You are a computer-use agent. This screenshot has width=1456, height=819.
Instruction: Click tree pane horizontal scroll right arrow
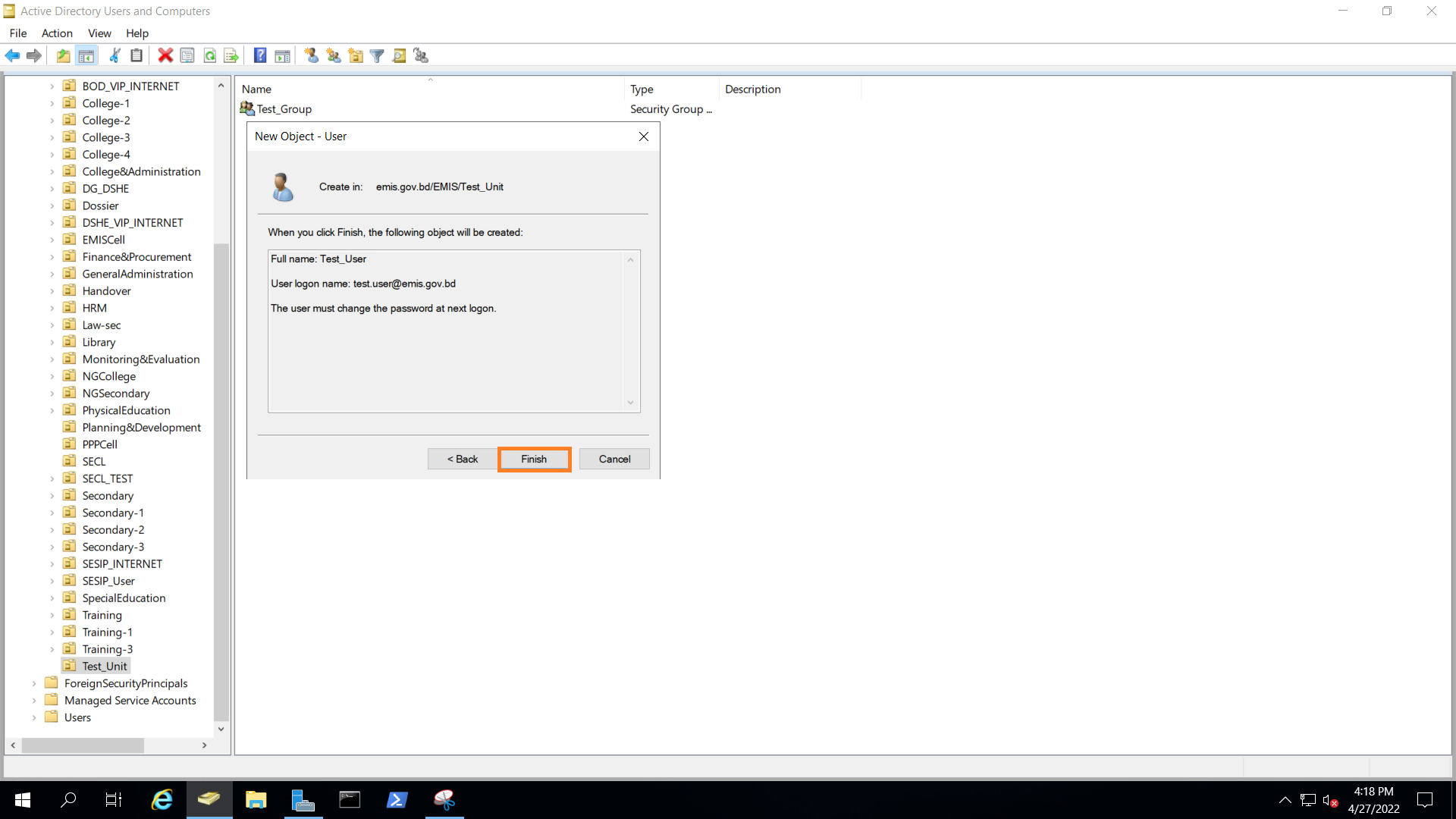click(x=205, y=746)
